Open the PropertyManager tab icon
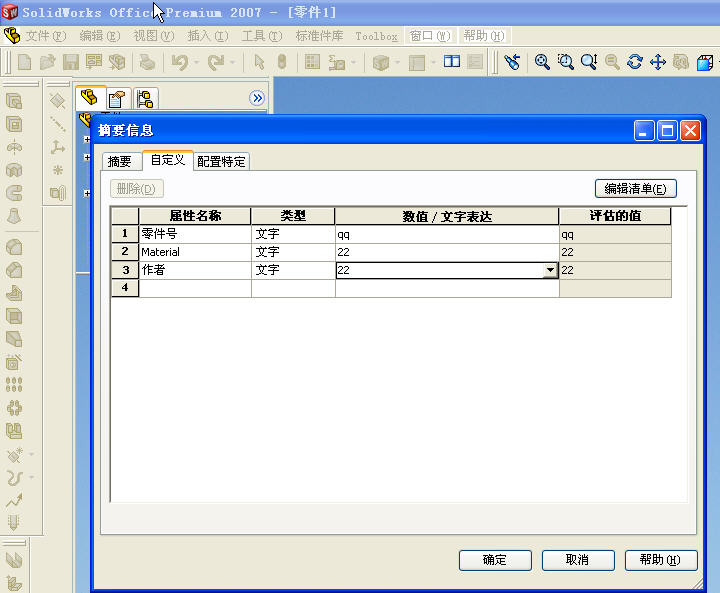This screenshot has width=720, height=593. 117,98
